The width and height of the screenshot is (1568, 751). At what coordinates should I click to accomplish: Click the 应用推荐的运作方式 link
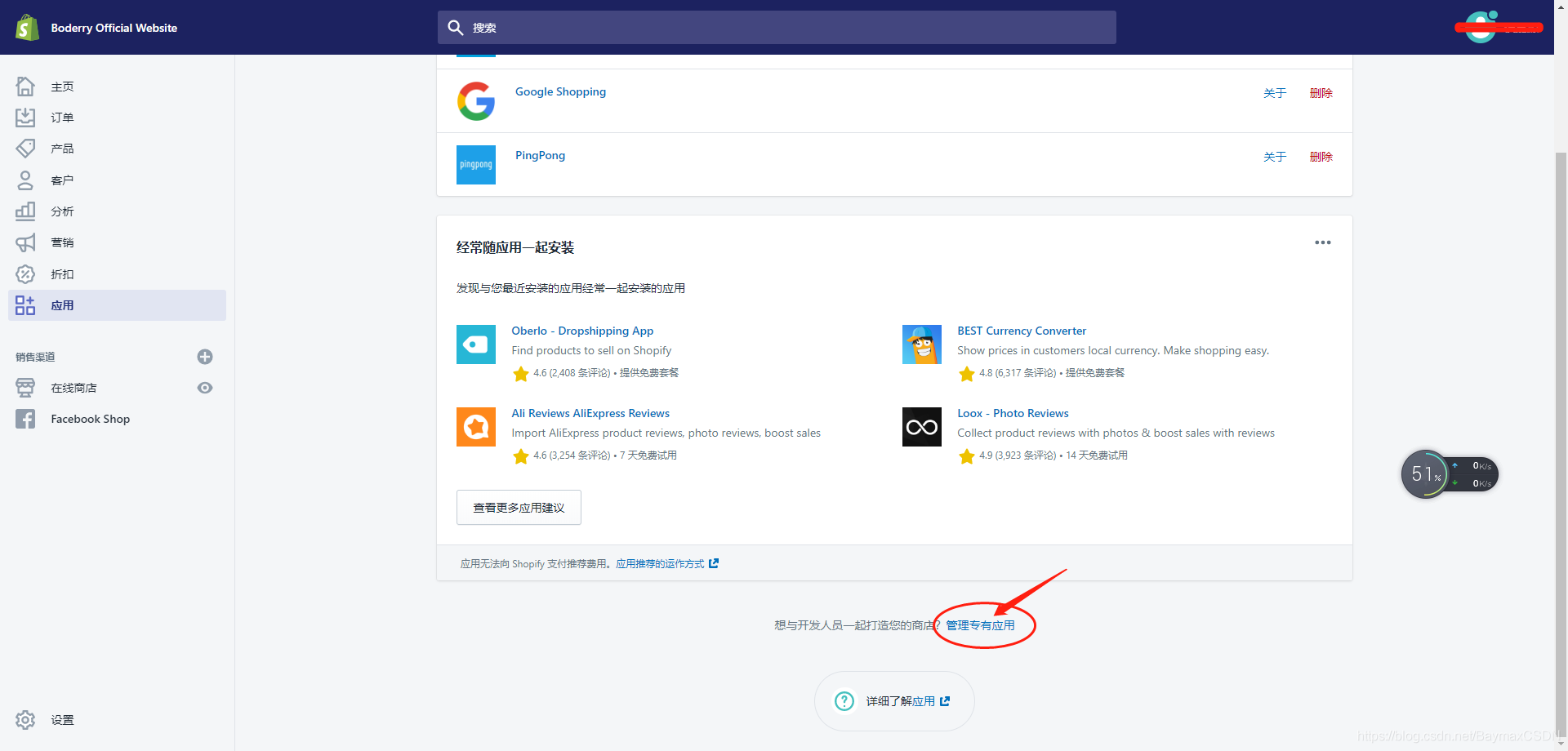pos(660,563)
